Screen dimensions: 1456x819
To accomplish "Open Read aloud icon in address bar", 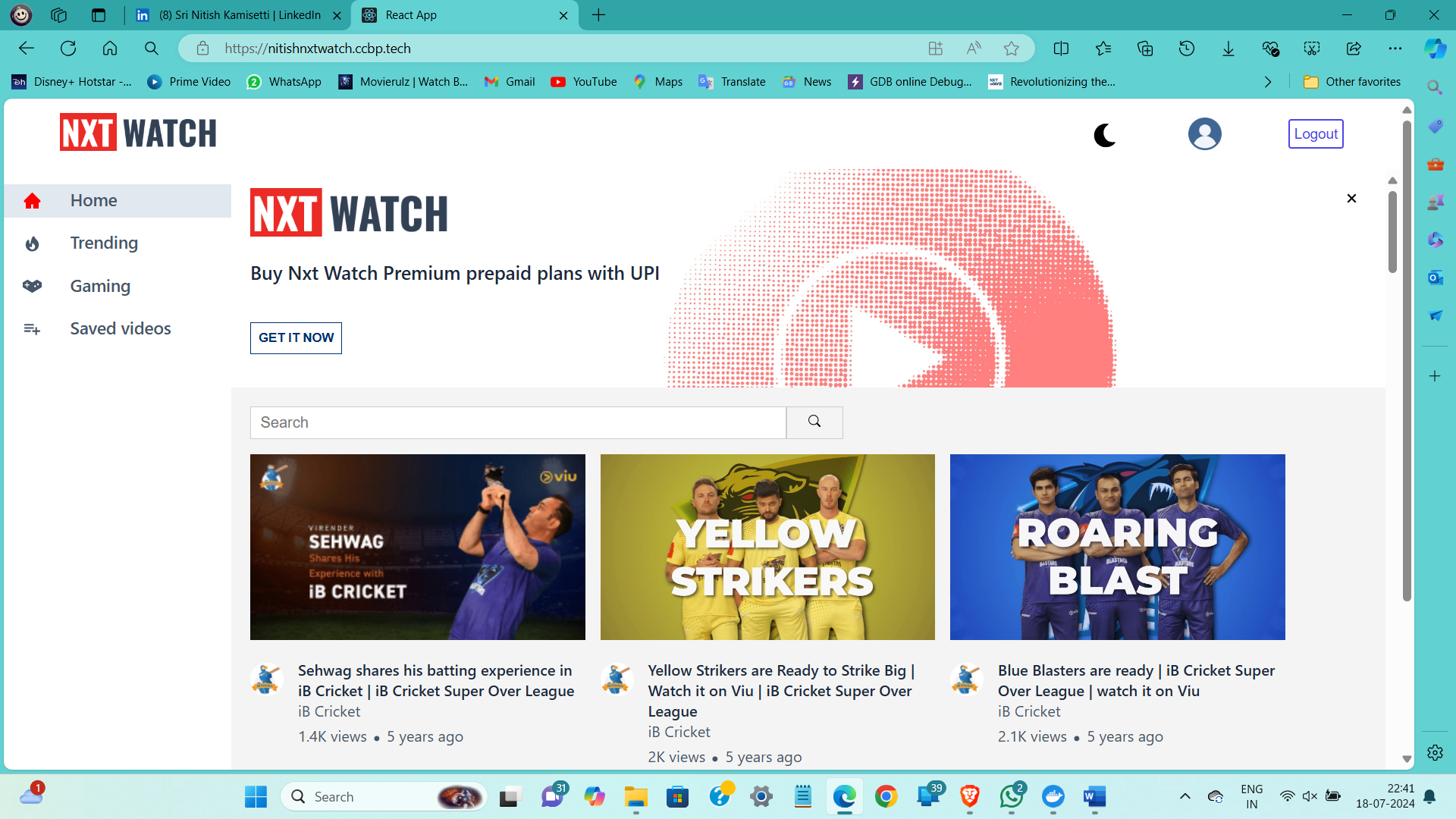I will coord(974,49).
